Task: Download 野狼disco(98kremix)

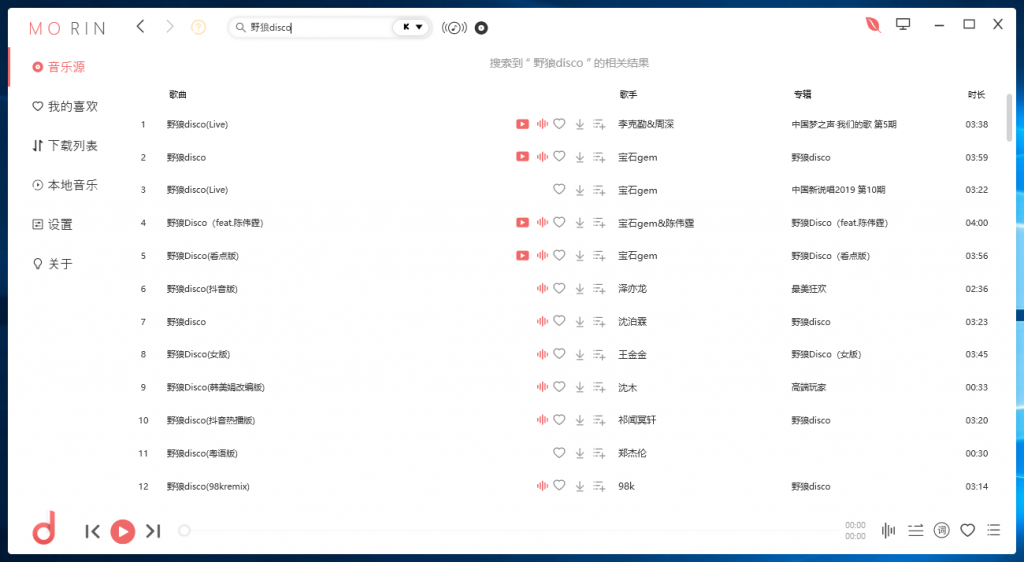Action: 579,486
